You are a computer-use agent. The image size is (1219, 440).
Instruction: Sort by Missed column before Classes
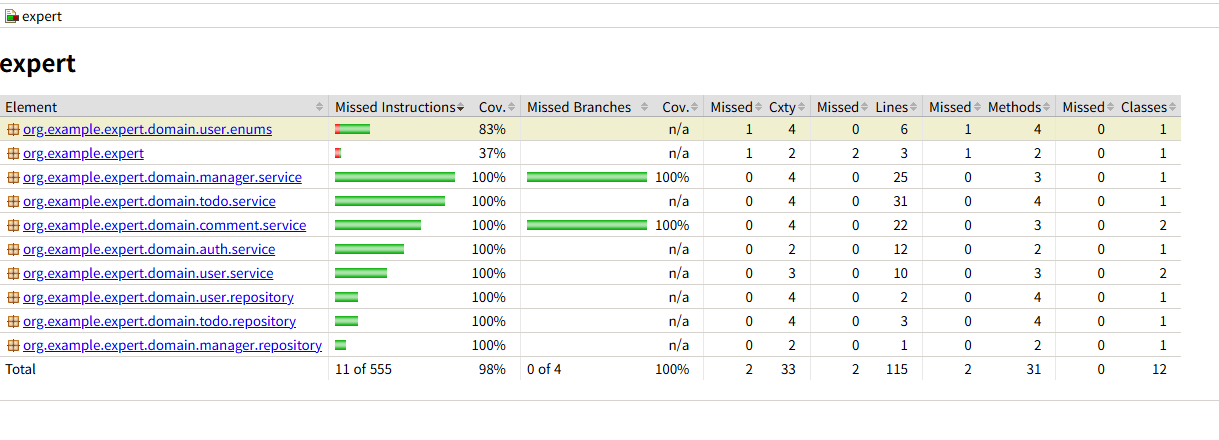(x=1087, y=107)
